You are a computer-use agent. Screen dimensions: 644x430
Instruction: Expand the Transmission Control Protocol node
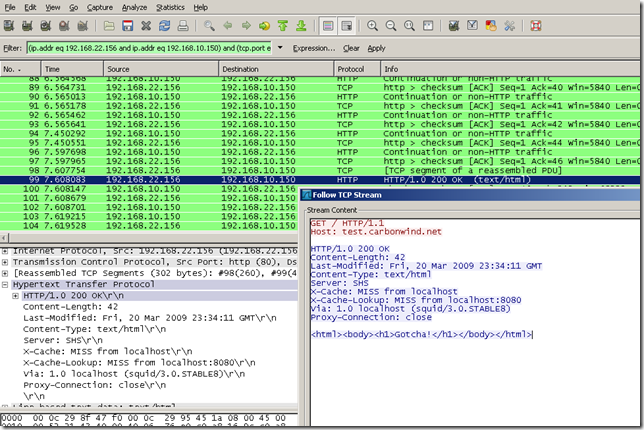click(6, 262)
